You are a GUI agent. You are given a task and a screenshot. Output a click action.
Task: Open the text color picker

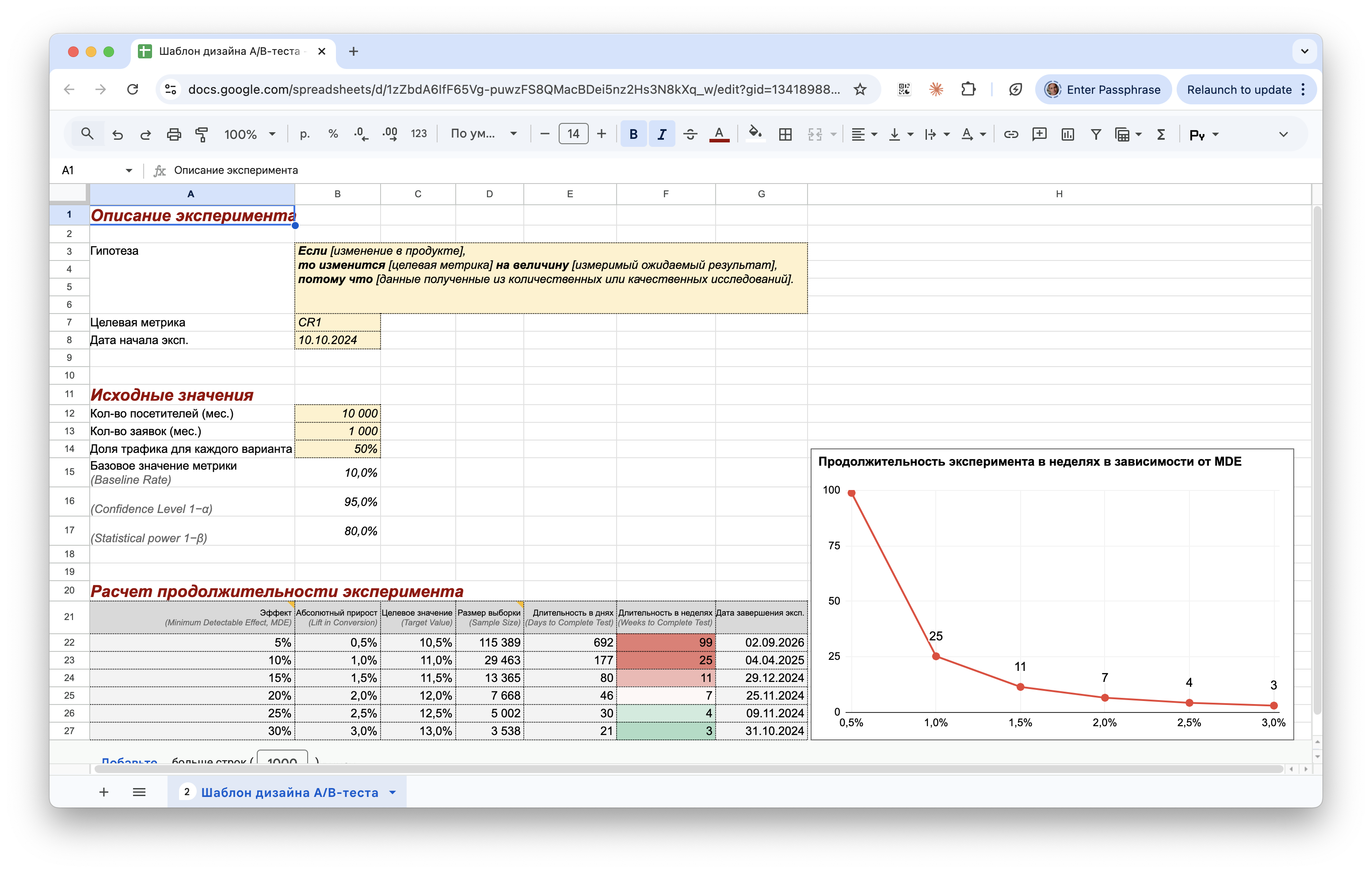719,134
